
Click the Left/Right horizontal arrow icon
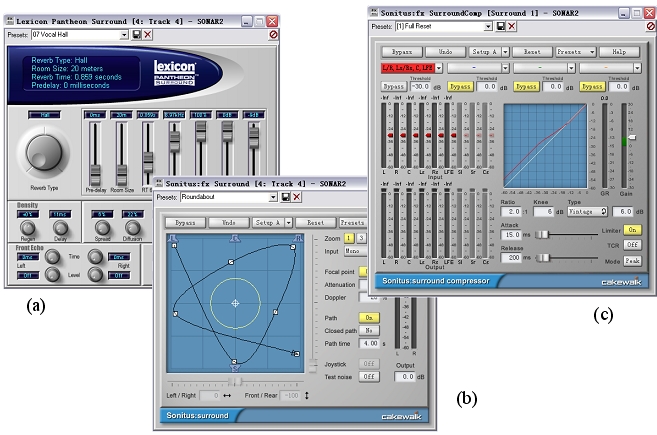coord(227,395)
